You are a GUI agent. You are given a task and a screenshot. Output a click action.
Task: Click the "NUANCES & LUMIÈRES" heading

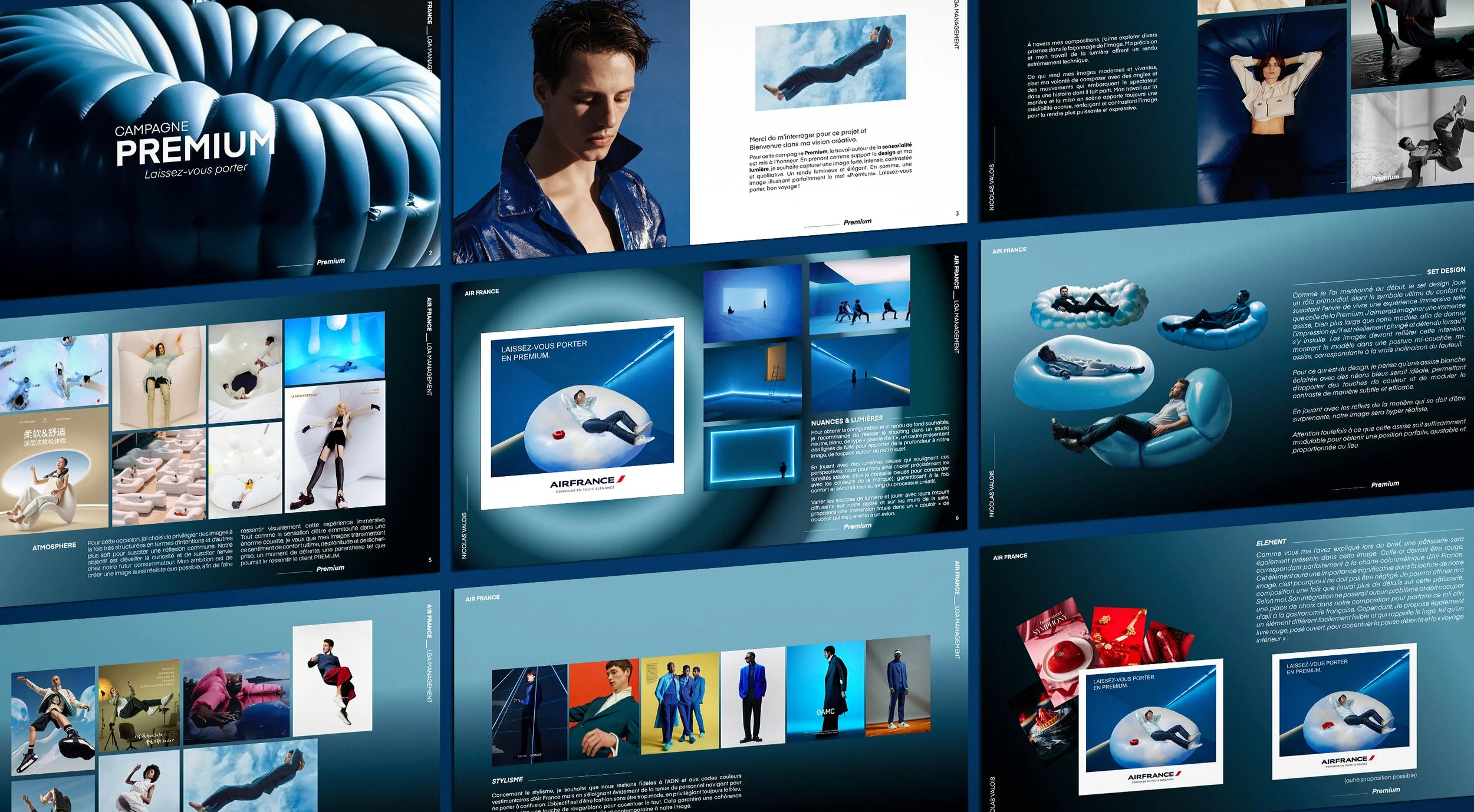tap(847, 421)
